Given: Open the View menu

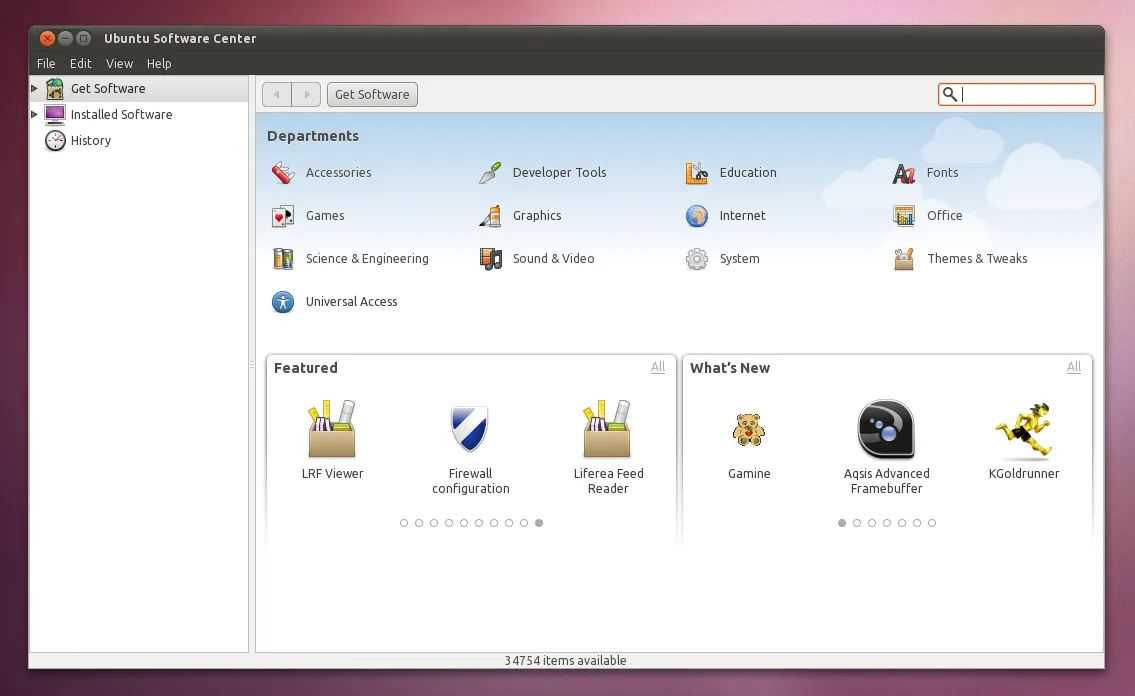Looking at the screenshot, I should [119, 64].
